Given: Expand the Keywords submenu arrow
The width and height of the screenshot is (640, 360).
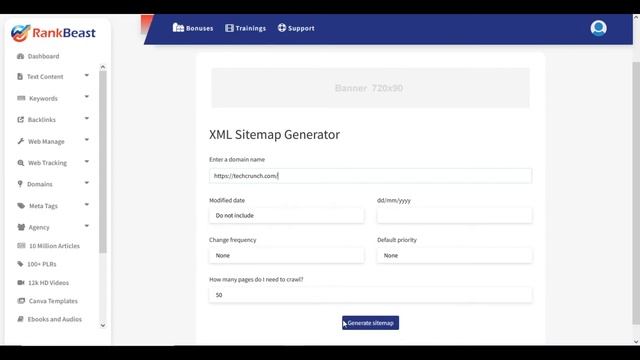Looking at the screenshot, I should [x=87, y=97].
